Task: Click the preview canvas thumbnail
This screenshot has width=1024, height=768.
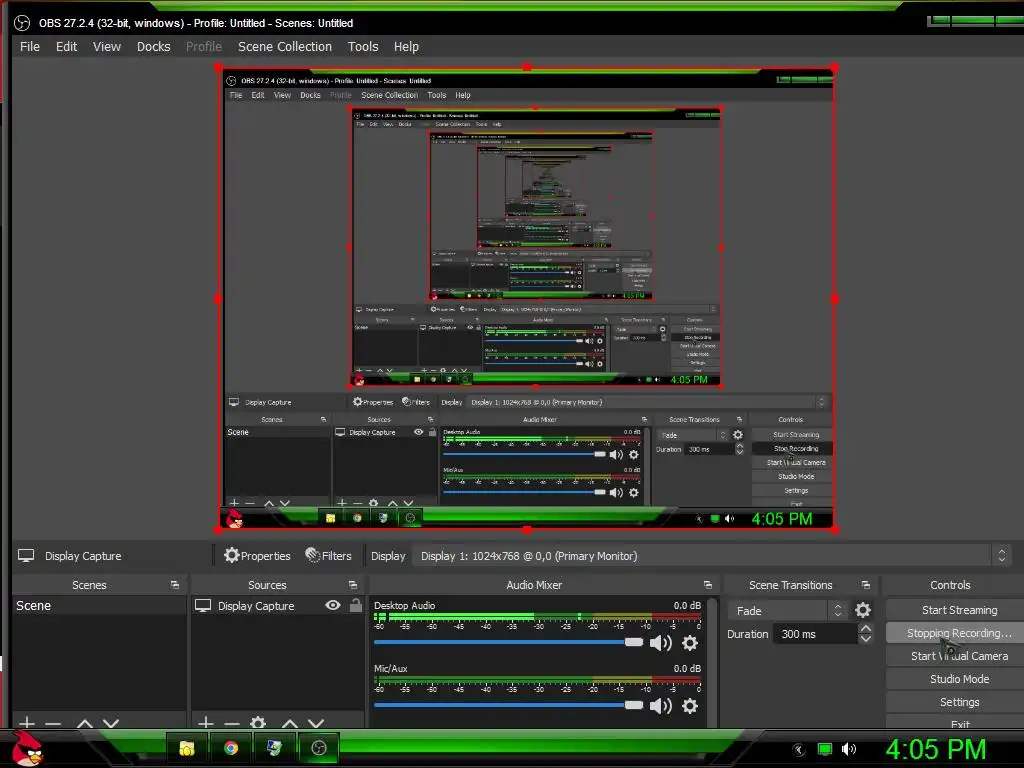Action: 526,298
